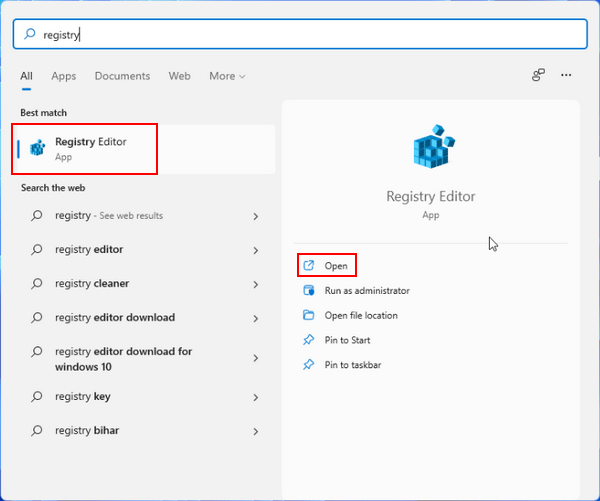Expand the 'registry cleaner' suggestion arrow
Screen dimensions: 600x501
256,284
